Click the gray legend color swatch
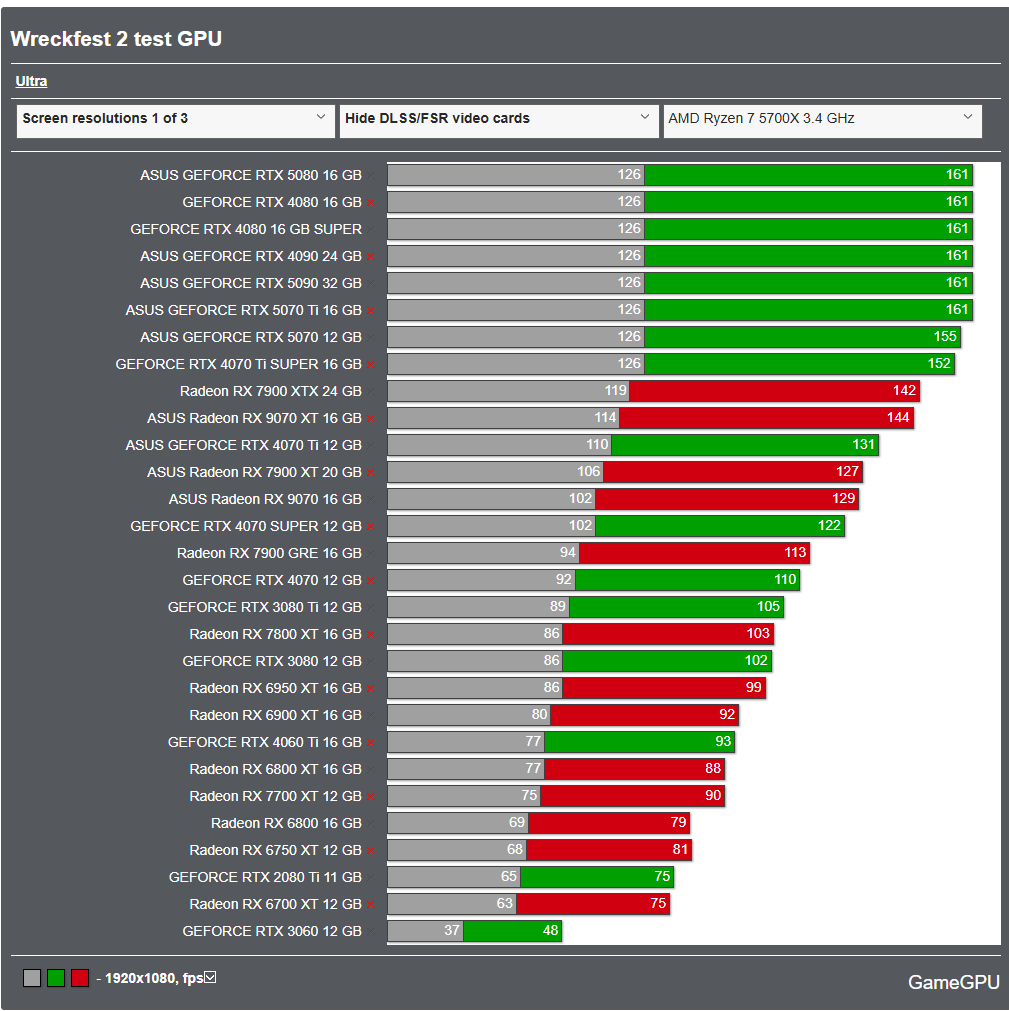 [x=32, y=978]
